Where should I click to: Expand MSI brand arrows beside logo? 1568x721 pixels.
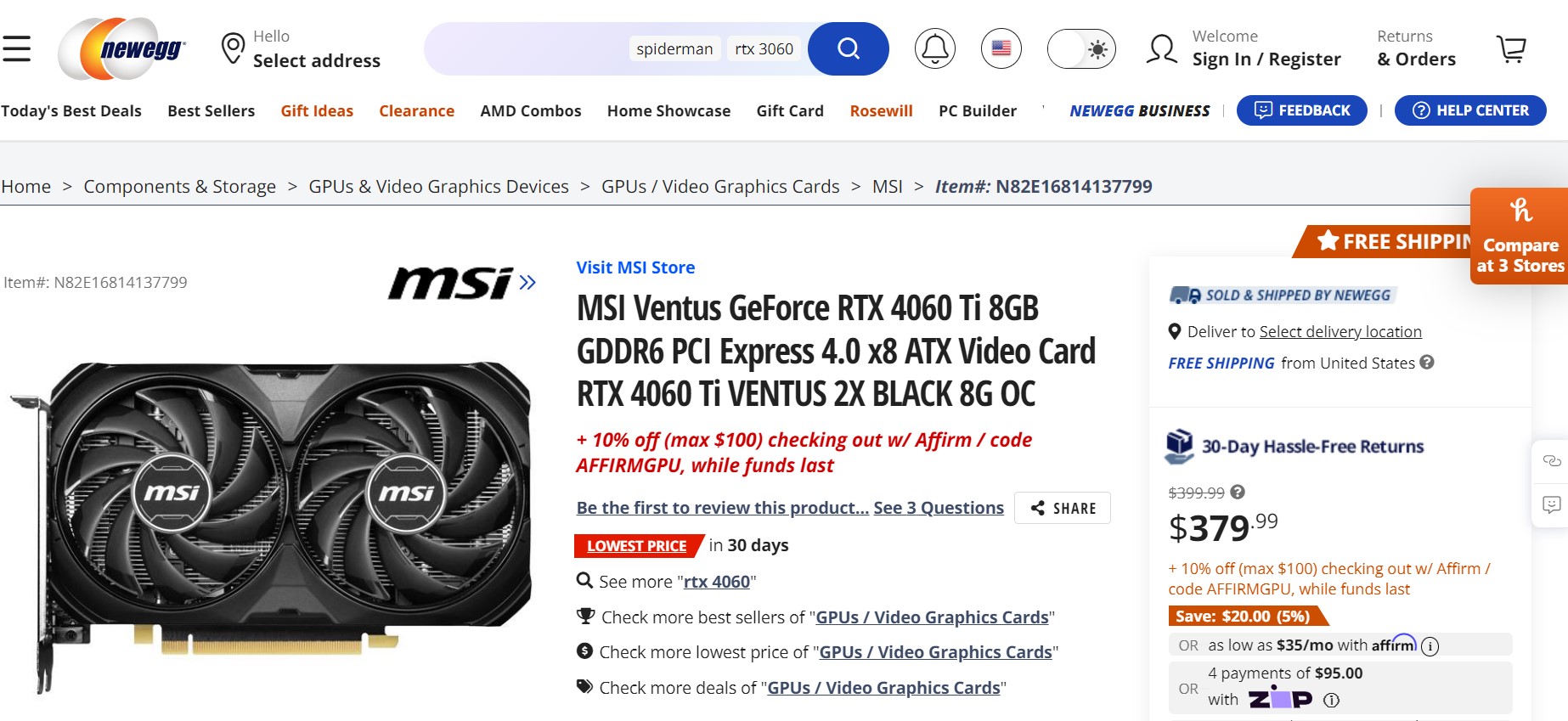point(527,282)
